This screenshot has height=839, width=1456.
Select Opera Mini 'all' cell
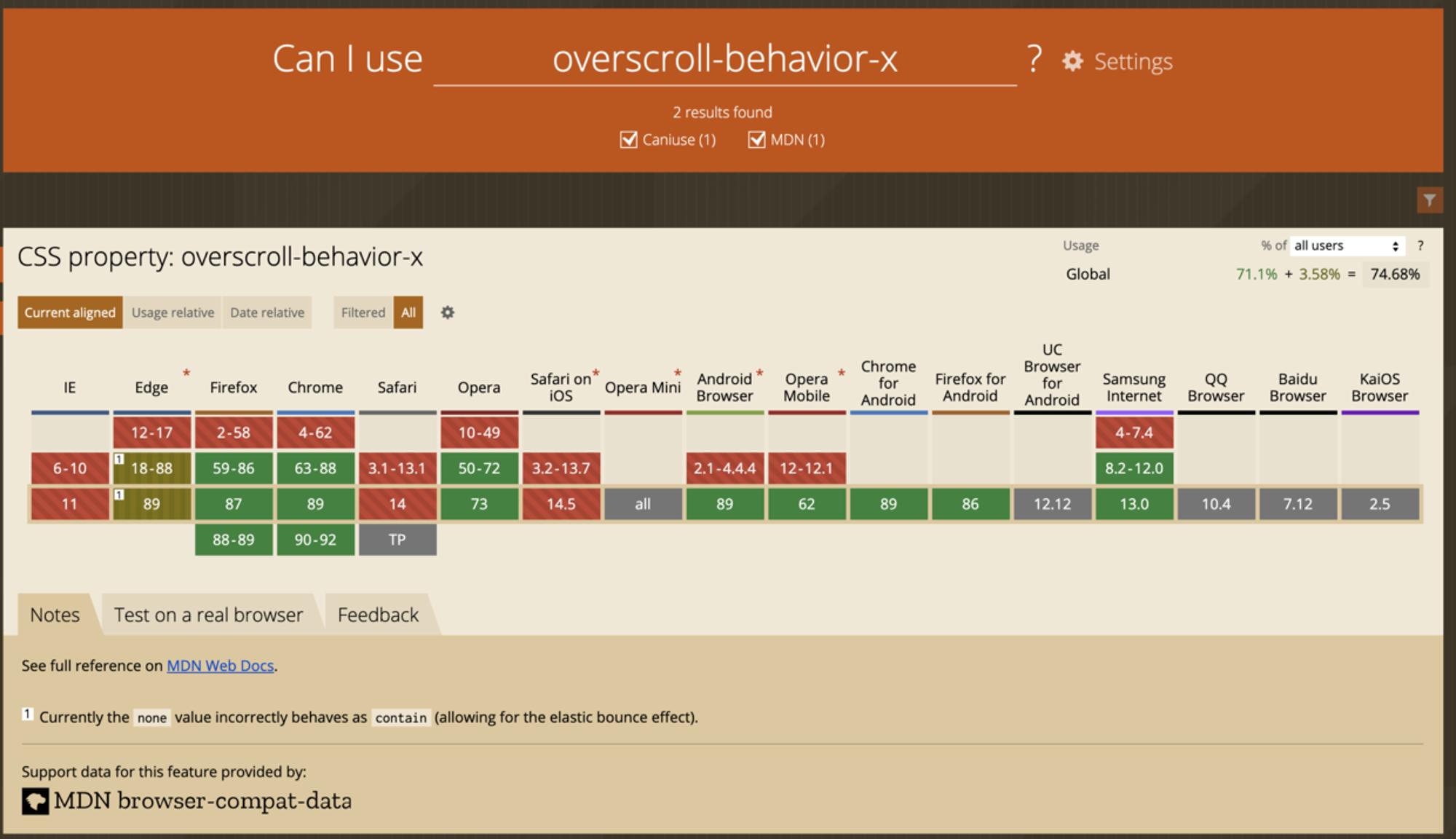pyautogui.click(x=643, y=504)
